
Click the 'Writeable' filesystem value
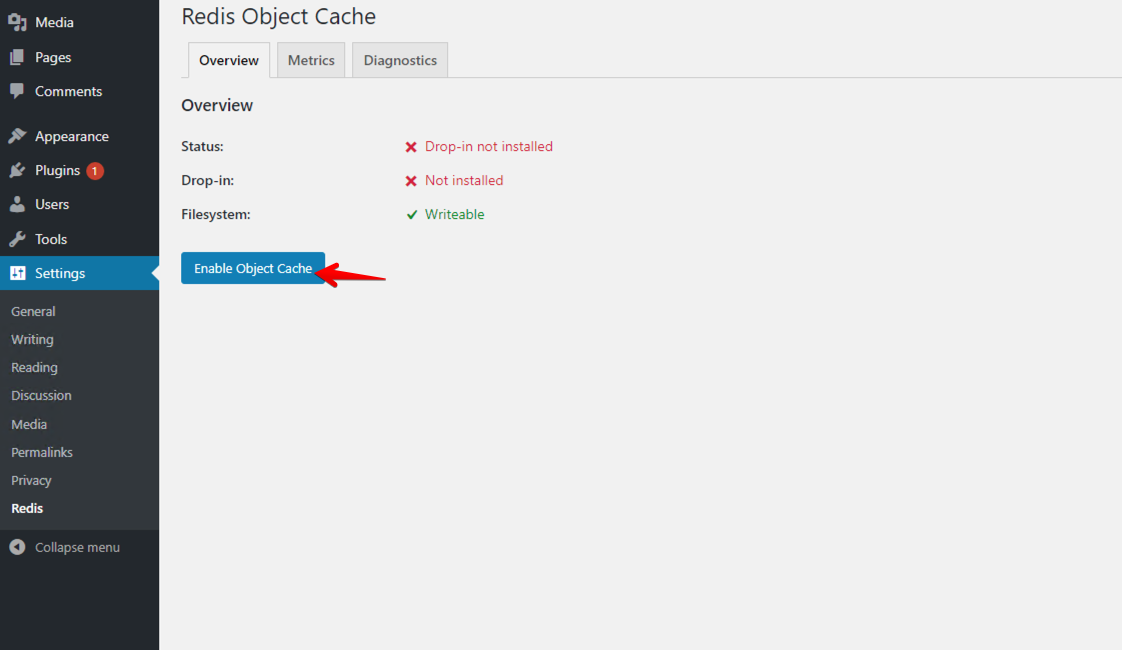pyautogui.click(x=455, y=215)
